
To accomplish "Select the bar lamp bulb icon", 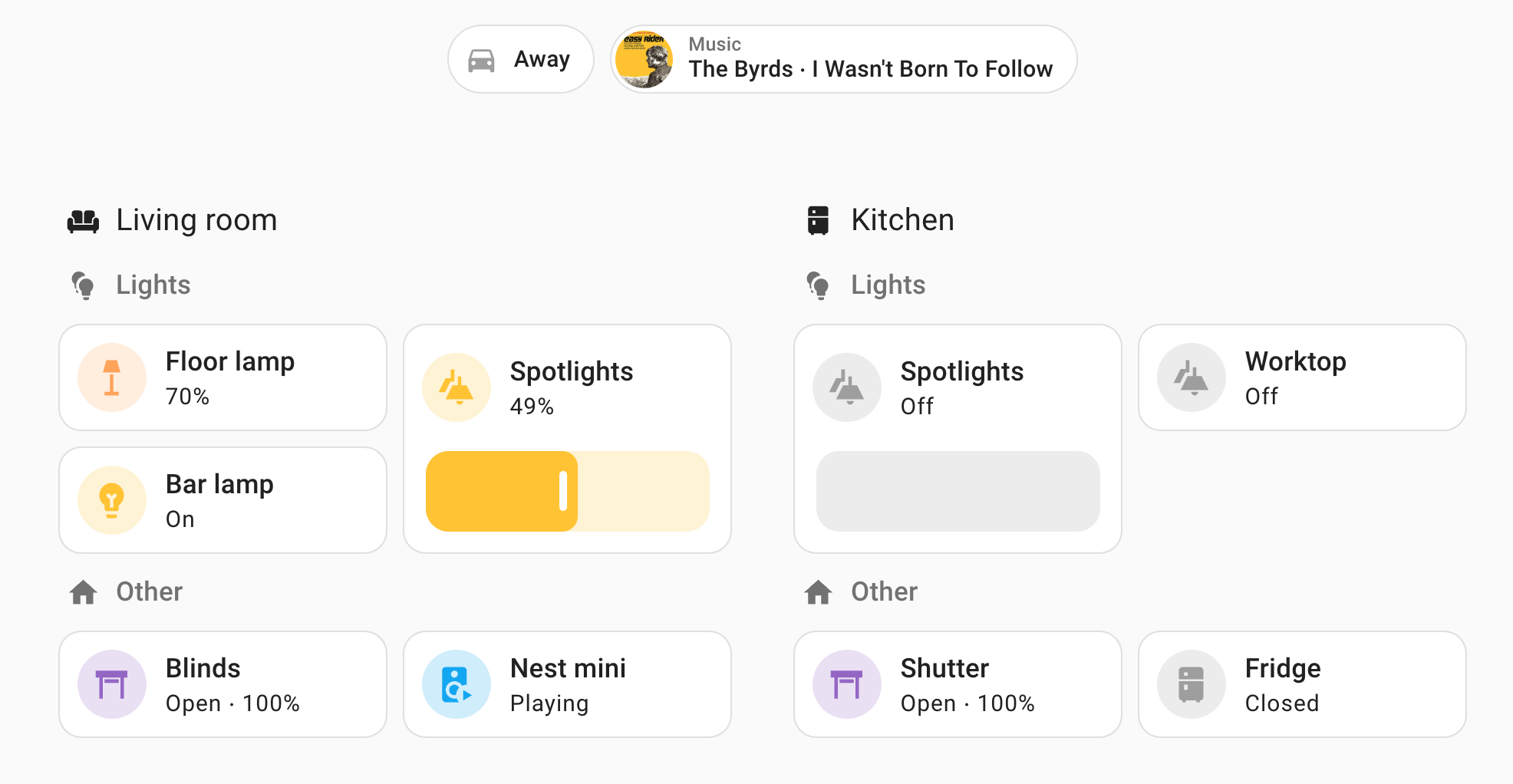I will point(111,499).
